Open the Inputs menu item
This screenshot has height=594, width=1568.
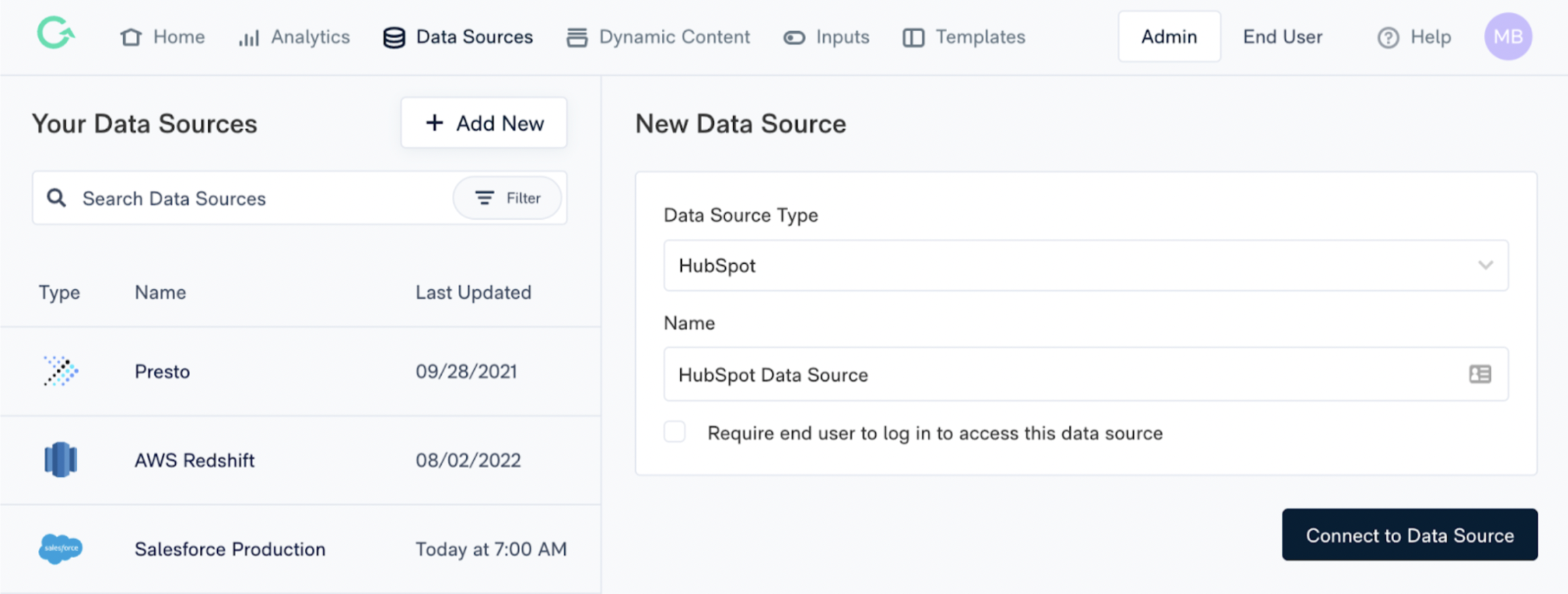coord(826,37)
